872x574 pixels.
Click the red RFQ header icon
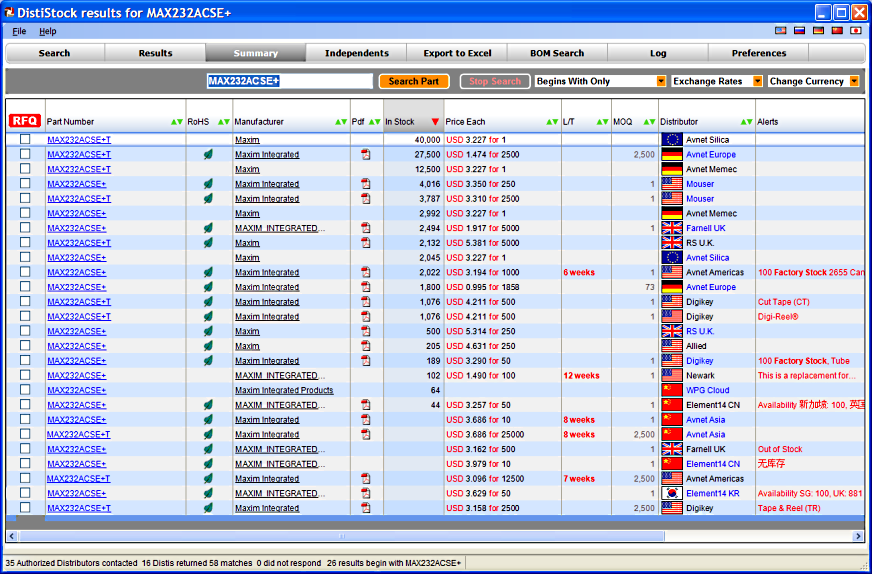click(x=25, y=121)
